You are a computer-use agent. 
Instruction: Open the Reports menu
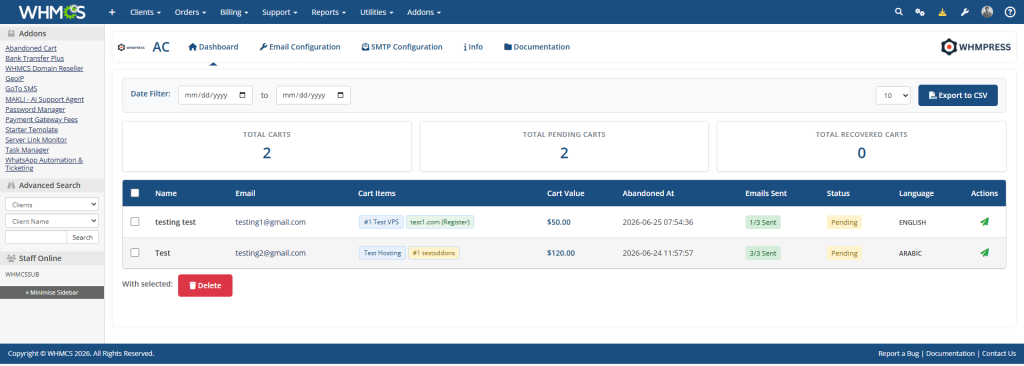(328, 12)
